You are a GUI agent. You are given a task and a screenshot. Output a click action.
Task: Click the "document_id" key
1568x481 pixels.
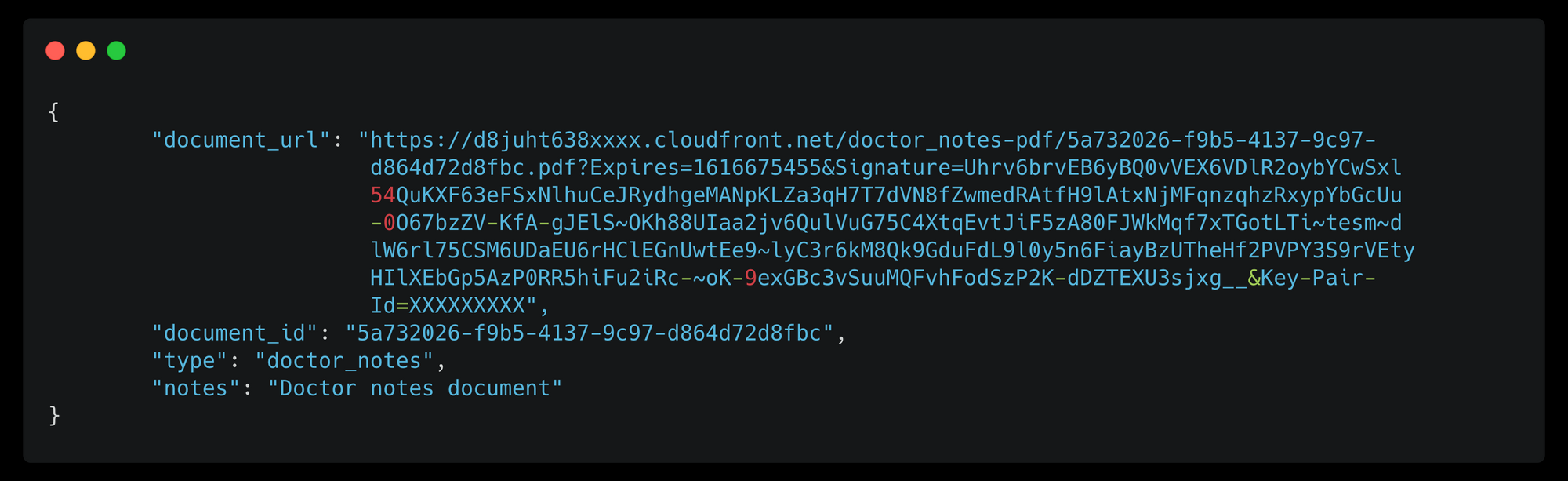tap(234, 333)
